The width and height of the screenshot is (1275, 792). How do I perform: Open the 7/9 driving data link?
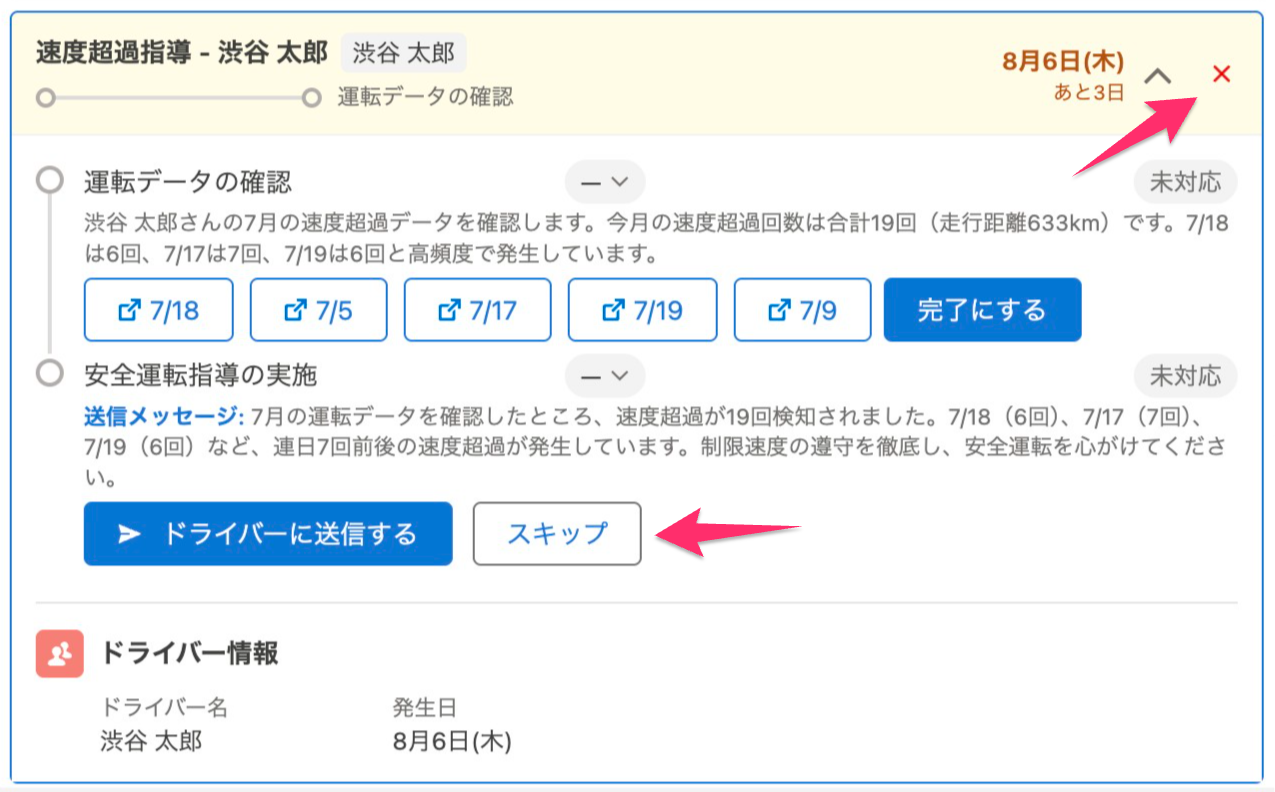pos(804,310)
